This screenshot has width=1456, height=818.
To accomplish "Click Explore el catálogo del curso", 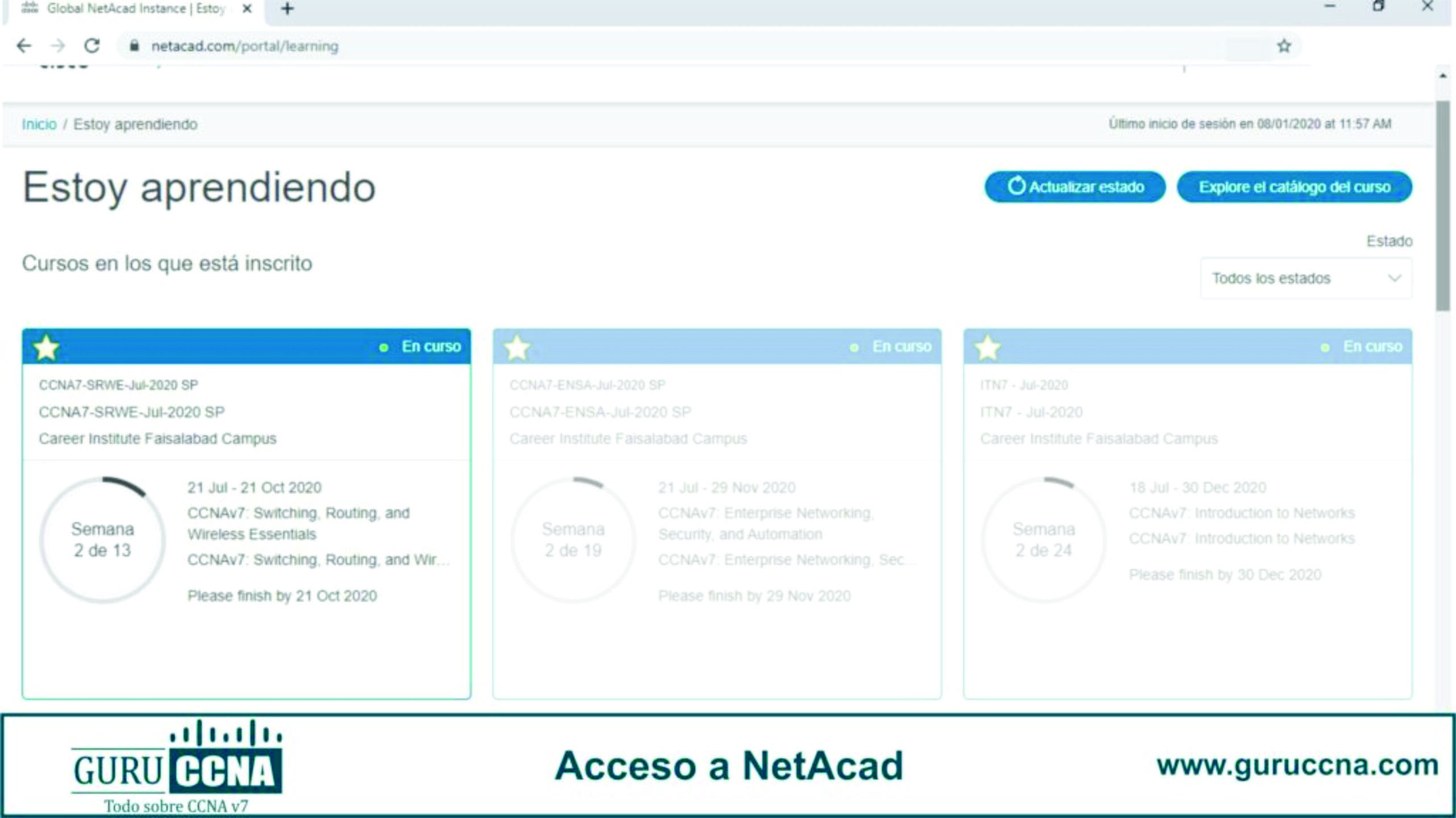I will [x=1294, y=187].
